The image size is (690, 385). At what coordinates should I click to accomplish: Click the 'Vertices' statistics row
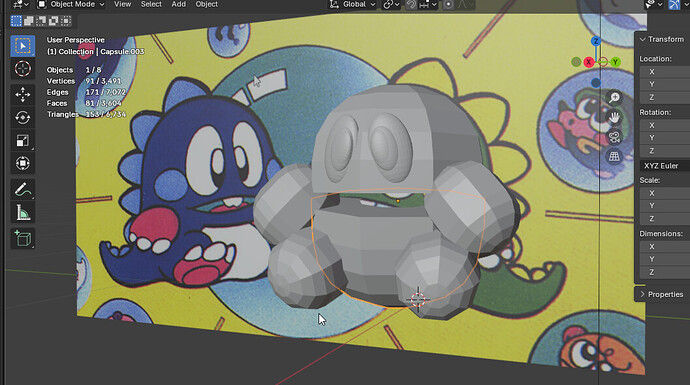click(84, 81)
